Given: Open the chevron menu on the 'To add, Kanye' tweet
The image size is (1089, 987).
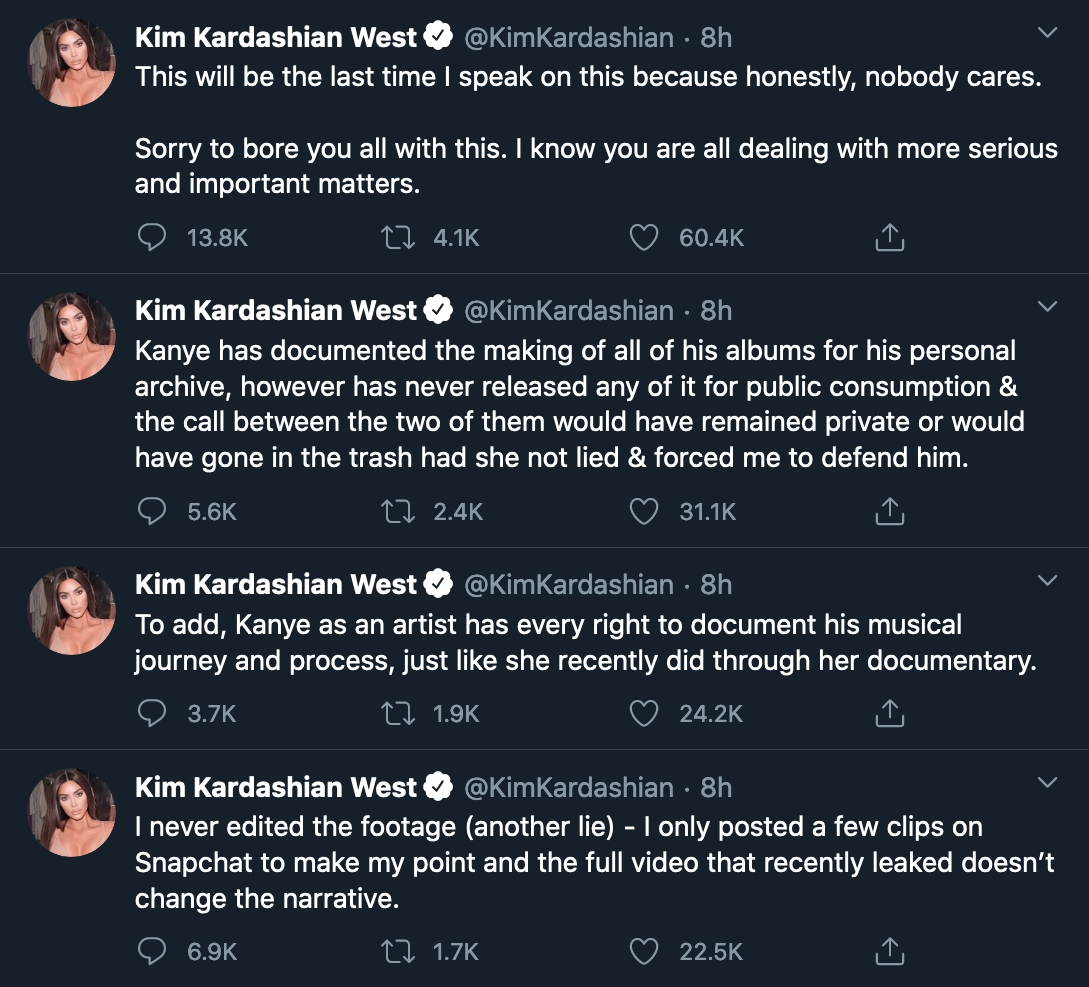Looking at the screenshot, I should [x=1047, y=580].
